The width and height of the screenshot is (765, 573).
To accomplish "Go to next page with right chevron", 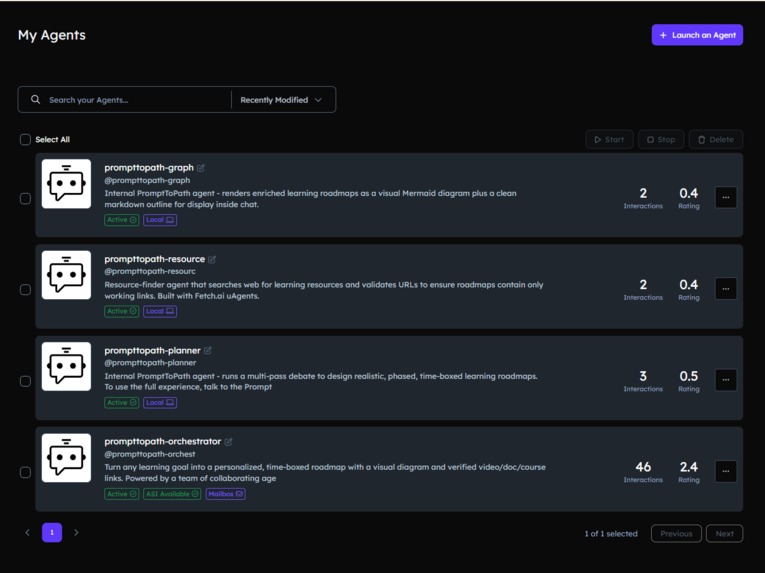I will click(76, 532).
